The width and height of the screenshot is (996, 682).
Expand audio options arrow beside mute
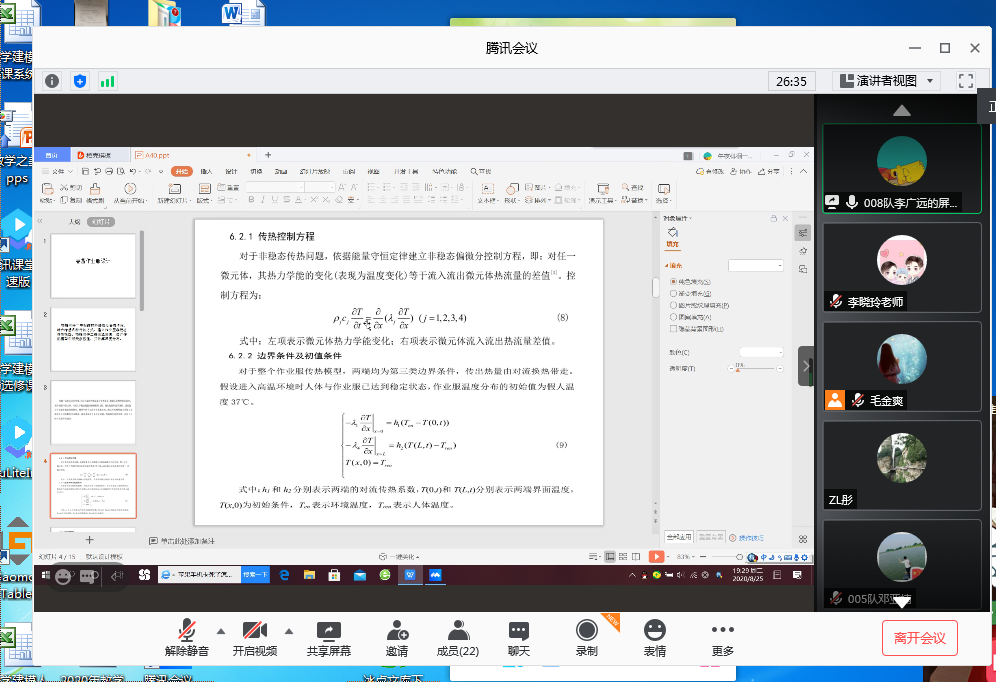tap(220, 630)
